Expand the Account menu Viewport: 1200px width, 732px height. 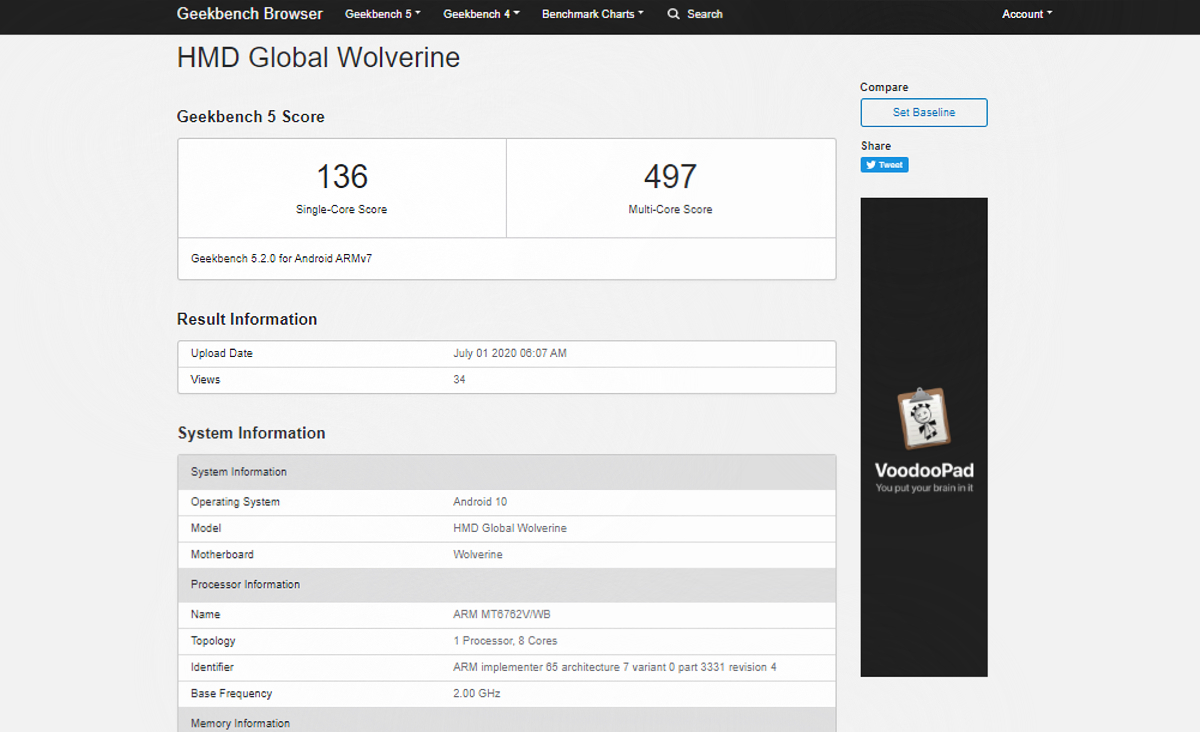(1026, 14)
